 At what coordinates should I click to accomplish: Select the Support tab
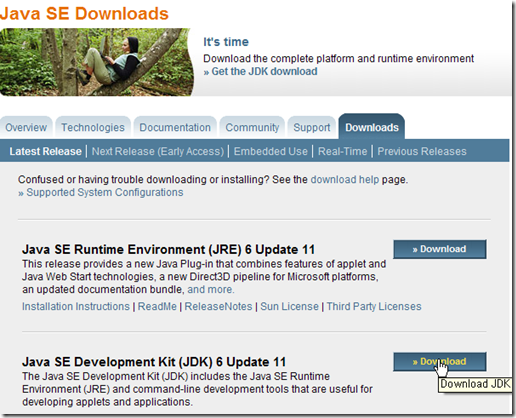tap(312, 127)
